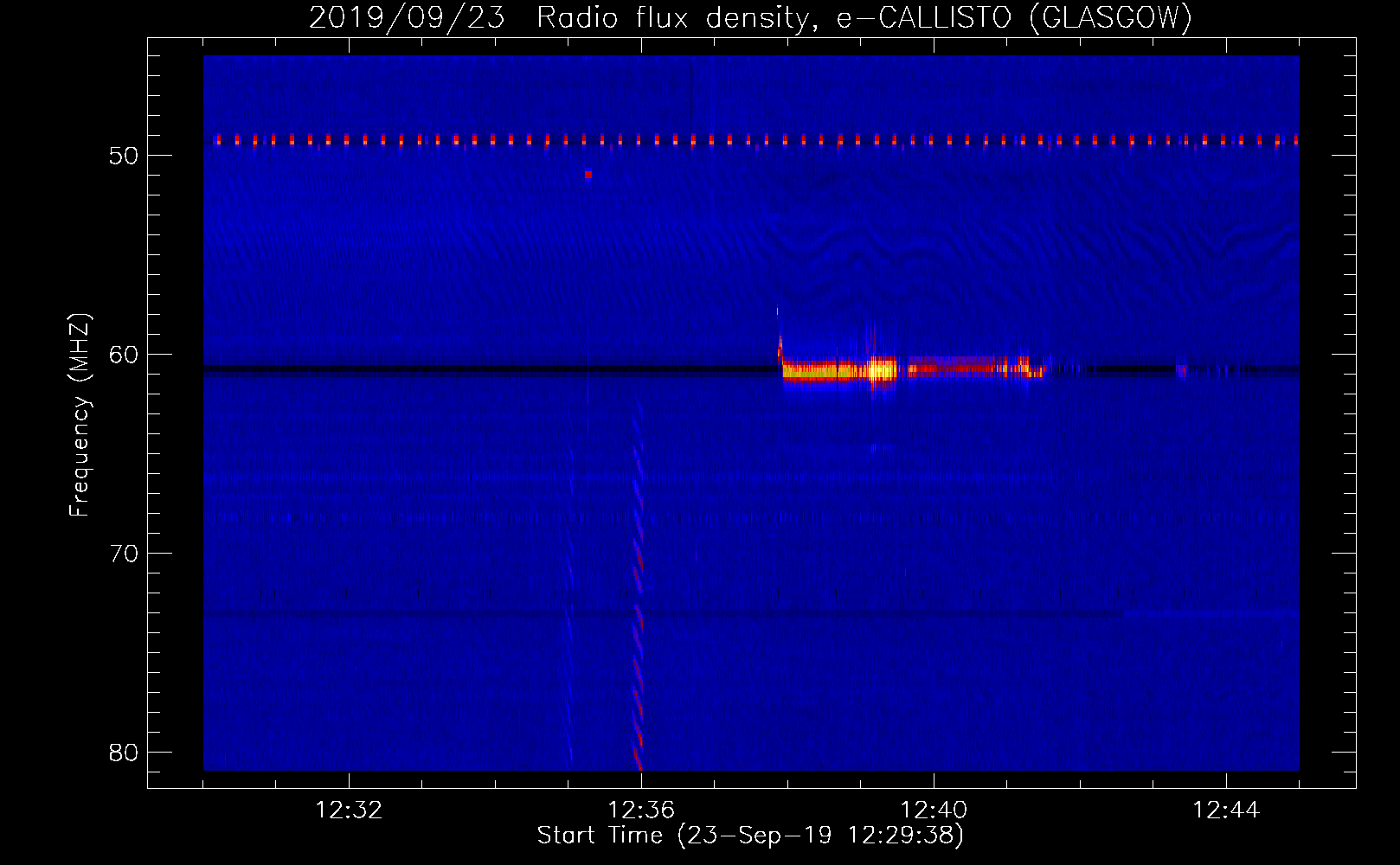This screenshot has width=1400, height=865.
Task: Click the "Frequency (MHZ)" y-axis label
Action: pos(80,415)
